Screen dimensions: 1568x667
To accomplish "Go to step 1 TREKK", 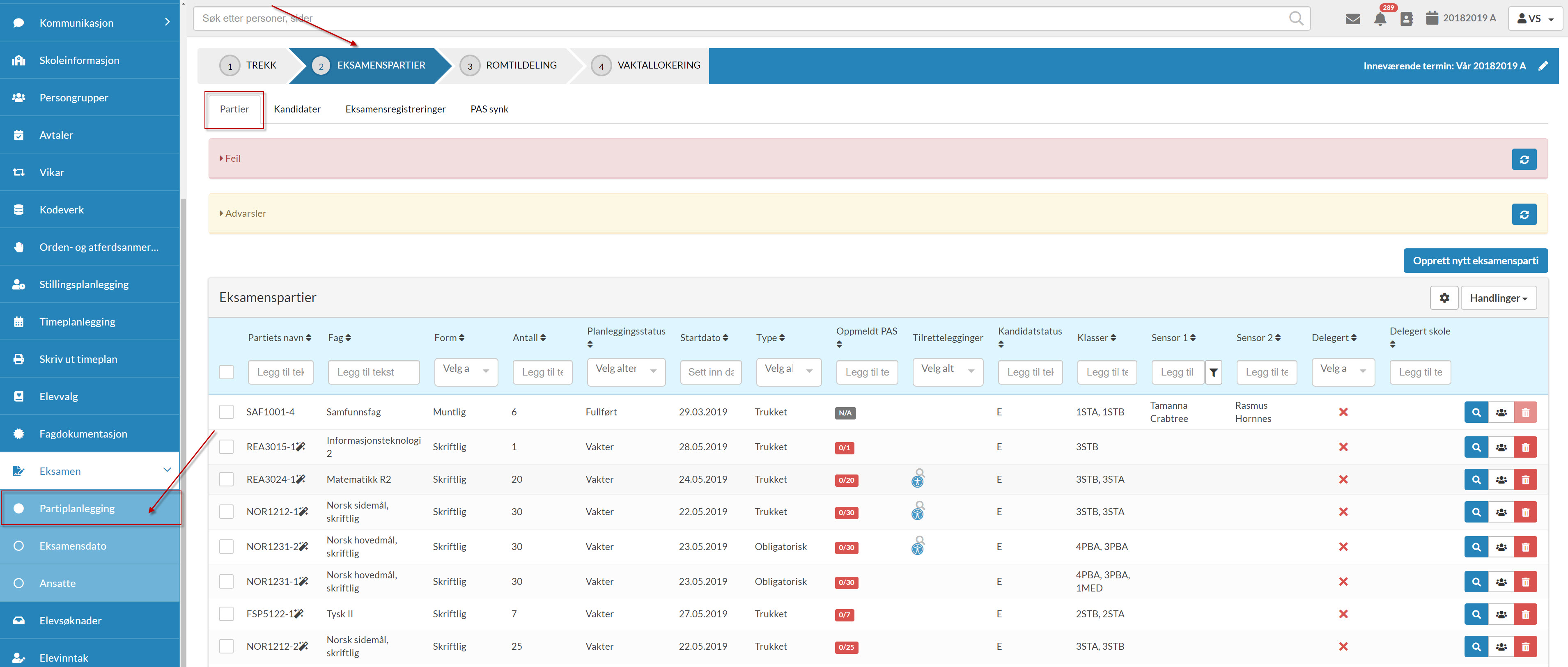I will coord(248,66).
